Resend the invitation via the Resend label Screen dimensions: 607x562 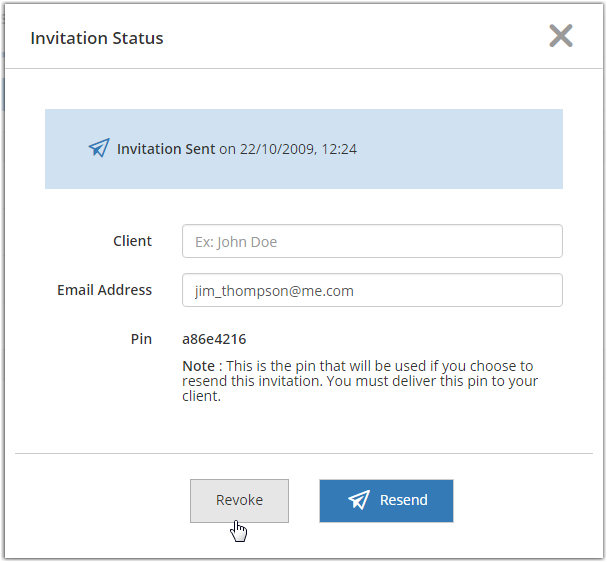(x=403, y=500)
